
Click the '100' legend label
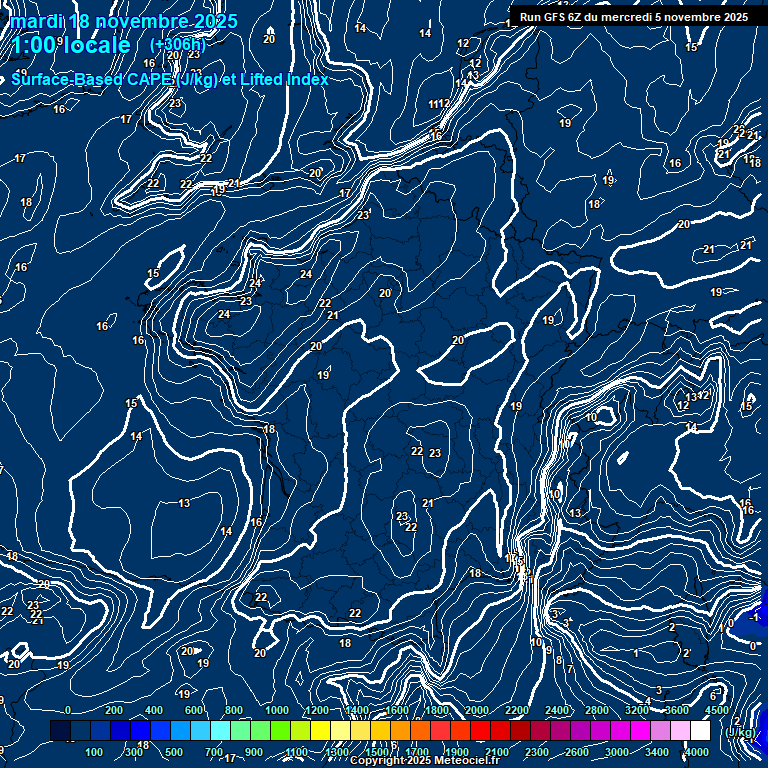point(94,752)
